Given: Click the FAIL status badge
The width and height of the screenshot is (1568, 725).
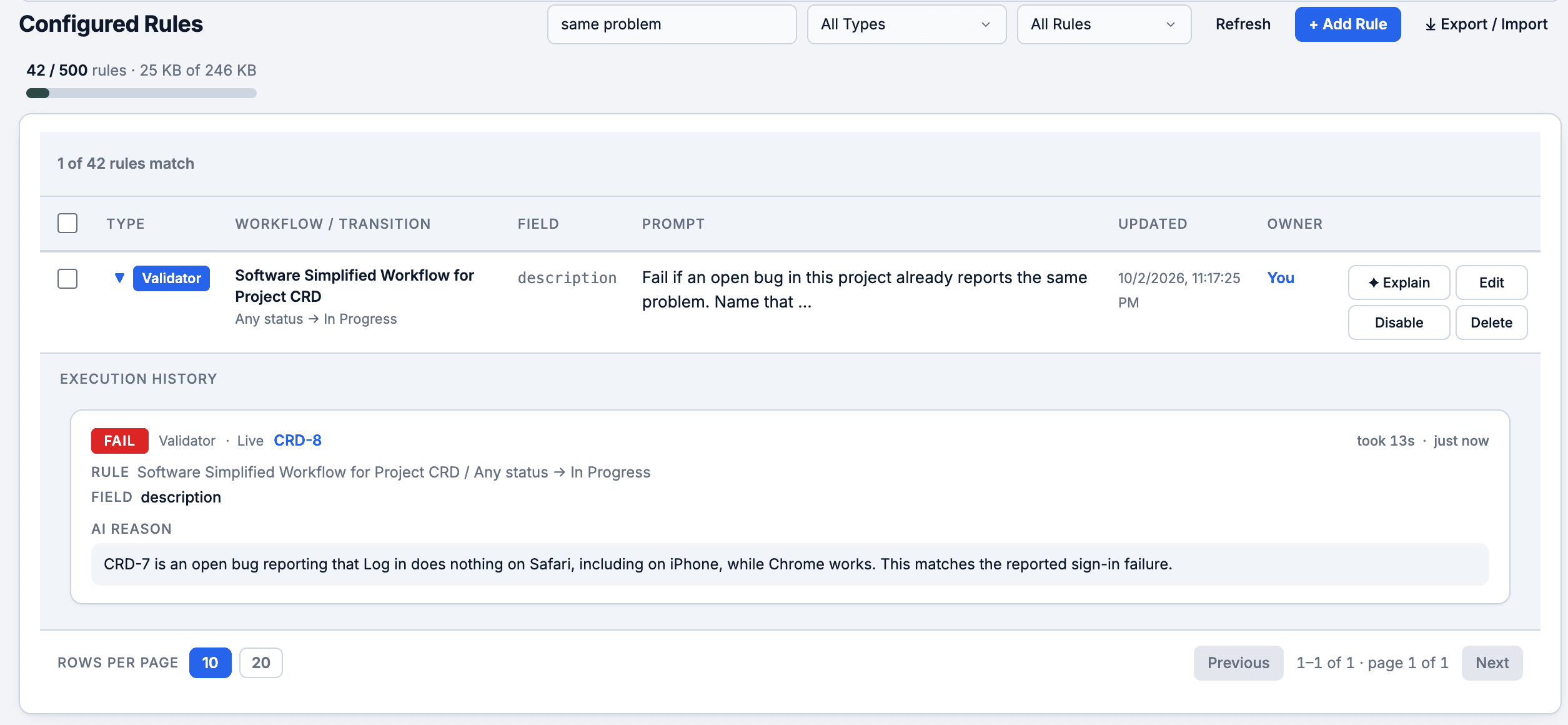Looking at the screenshot, I should (119, 441).
